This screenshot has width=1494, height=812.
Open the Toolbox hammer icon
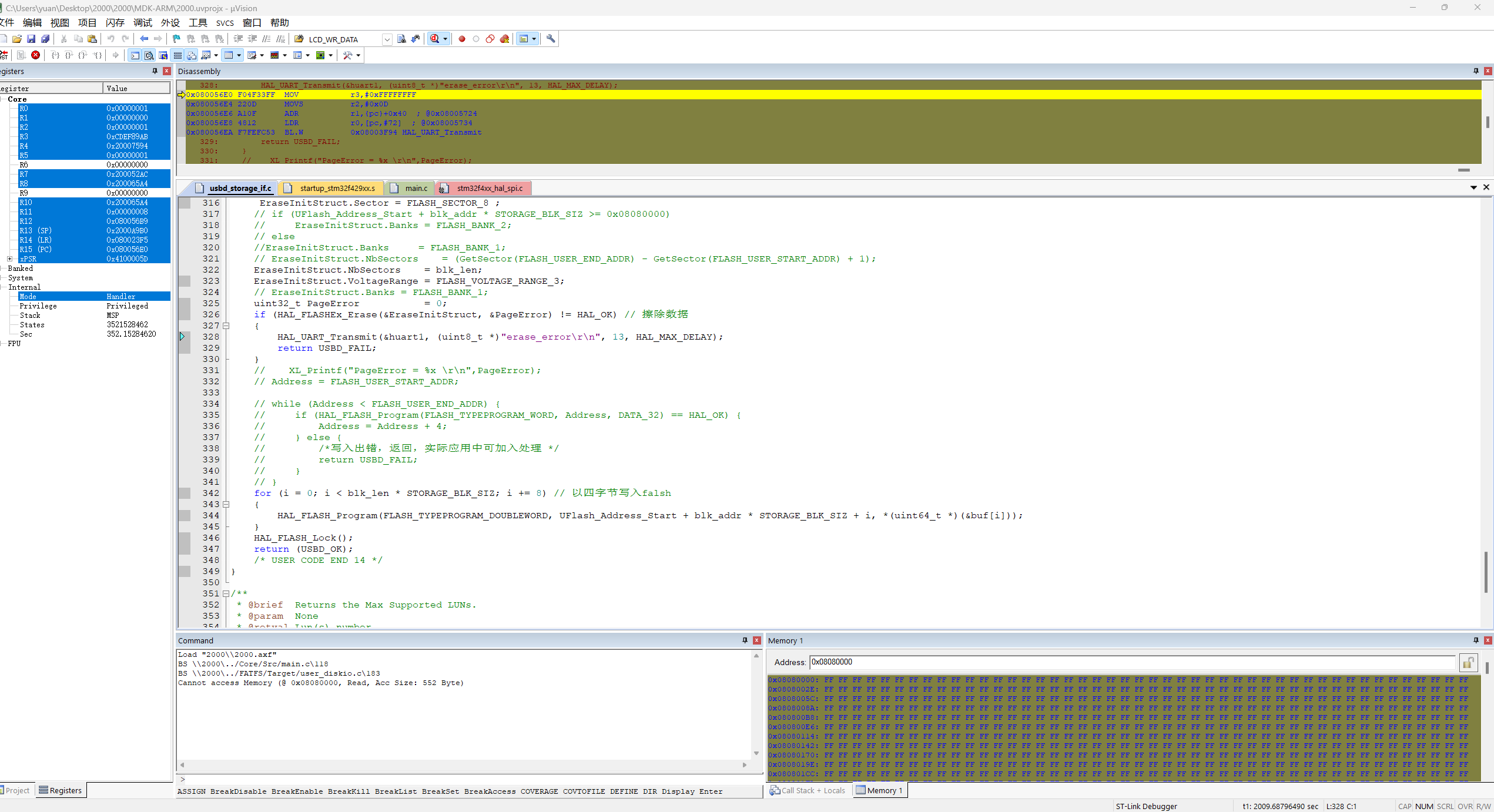click(348, 55)
